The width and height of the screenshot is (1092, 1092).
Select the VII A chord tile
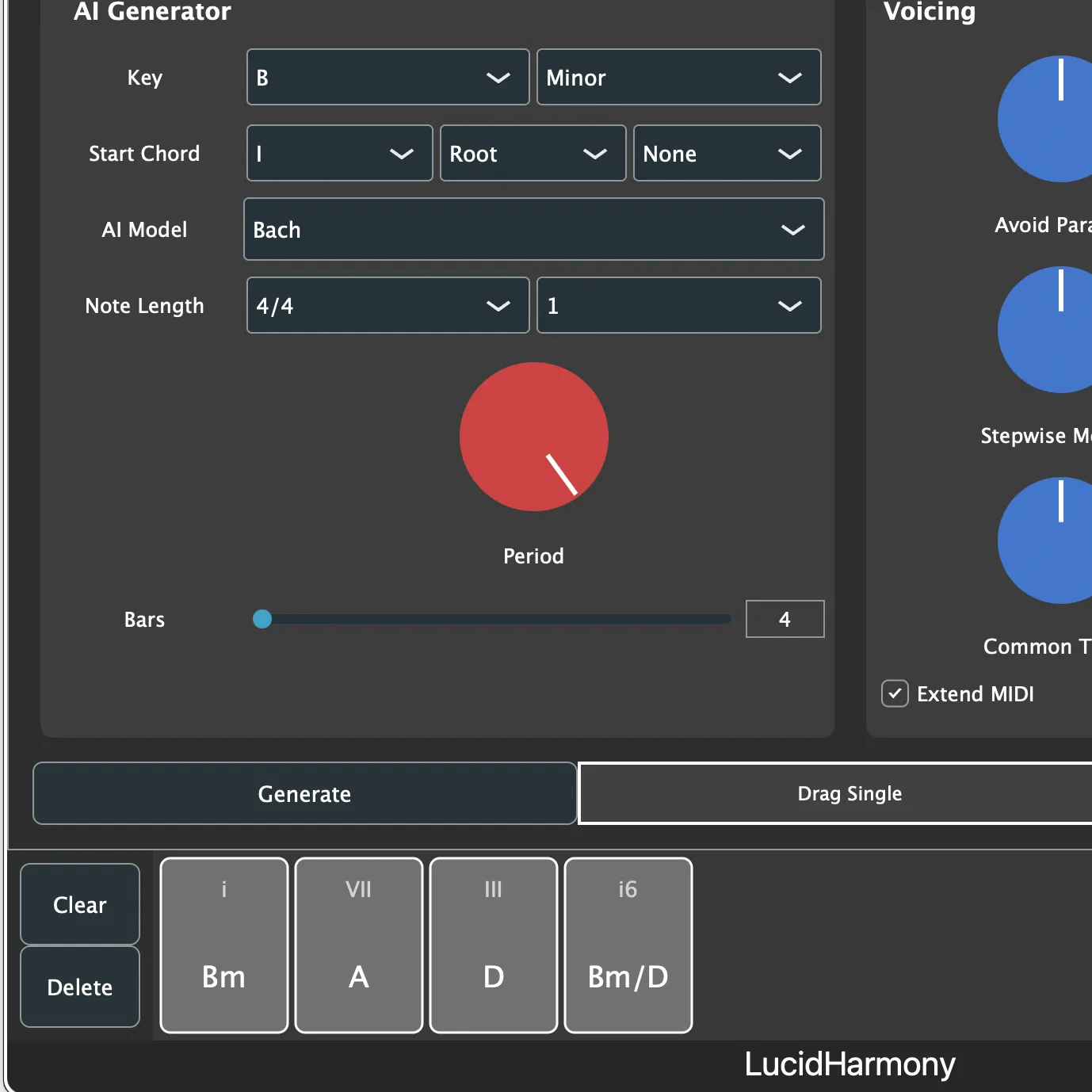click(359, 945)
